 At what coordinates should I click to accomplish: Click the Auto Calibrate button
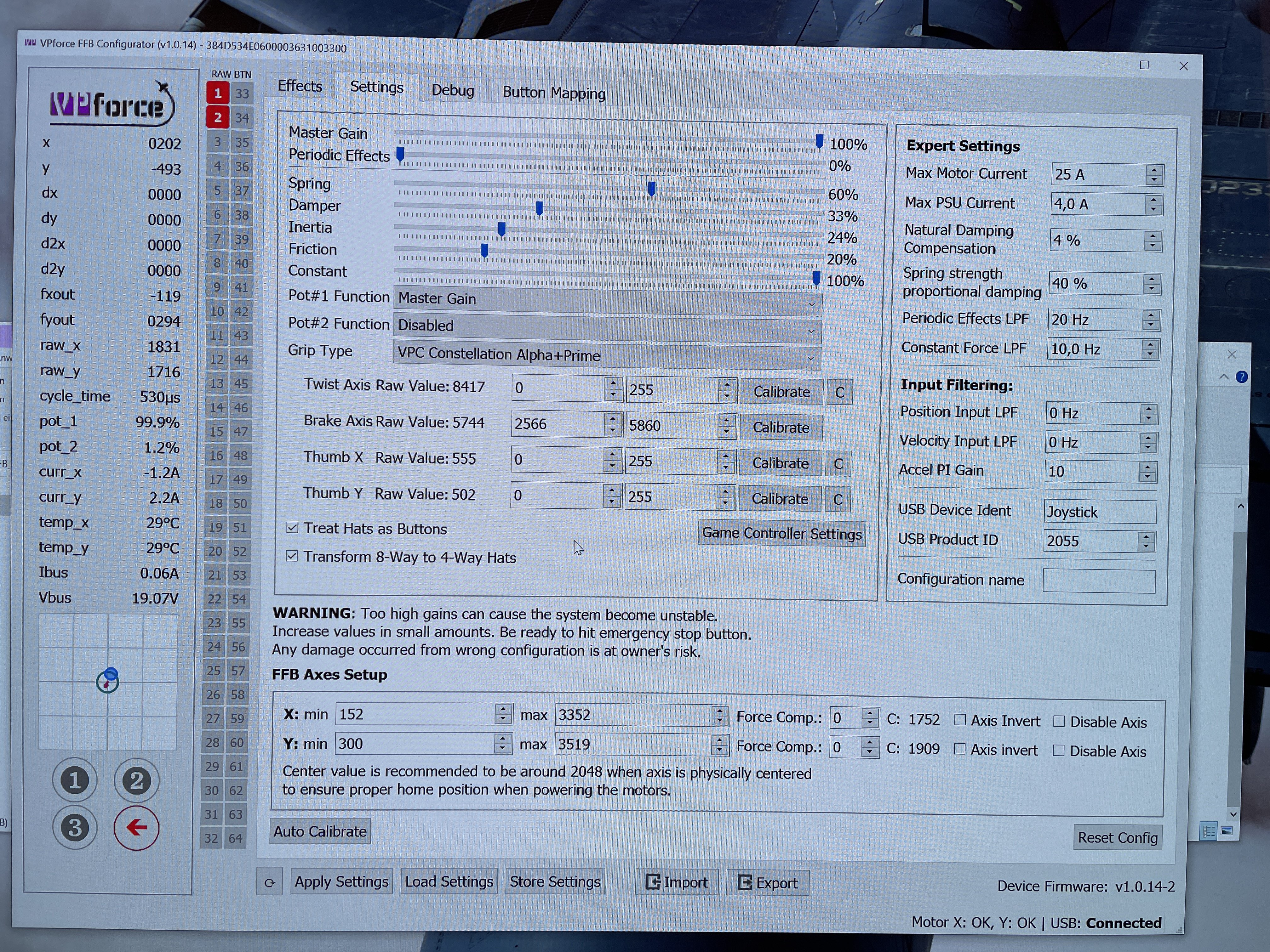(x=320, y=831)
